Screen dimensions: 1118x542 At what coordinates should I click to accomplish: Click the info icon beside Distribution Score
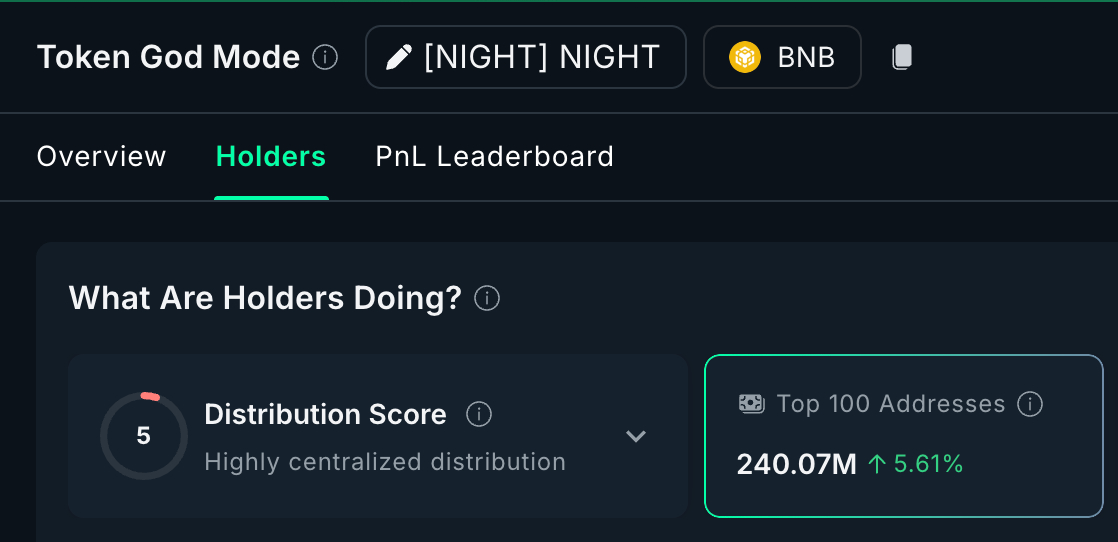479,414
